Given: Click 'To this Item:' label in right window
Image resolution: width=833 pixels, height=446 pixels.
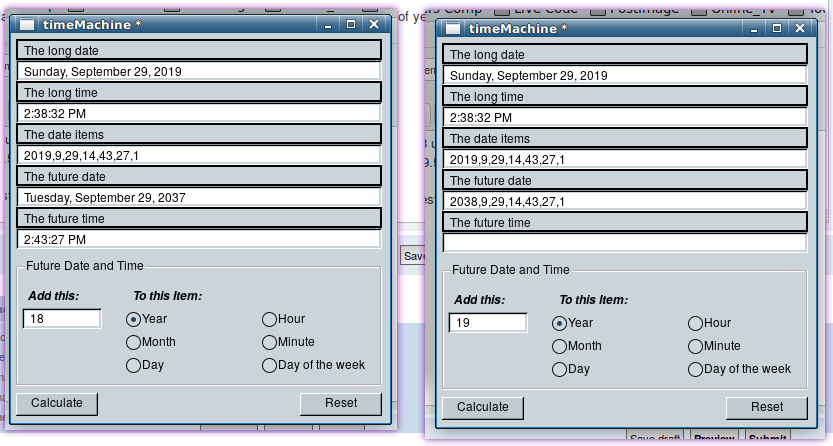Looking at the screenshot, I should (x=593, y=300).
